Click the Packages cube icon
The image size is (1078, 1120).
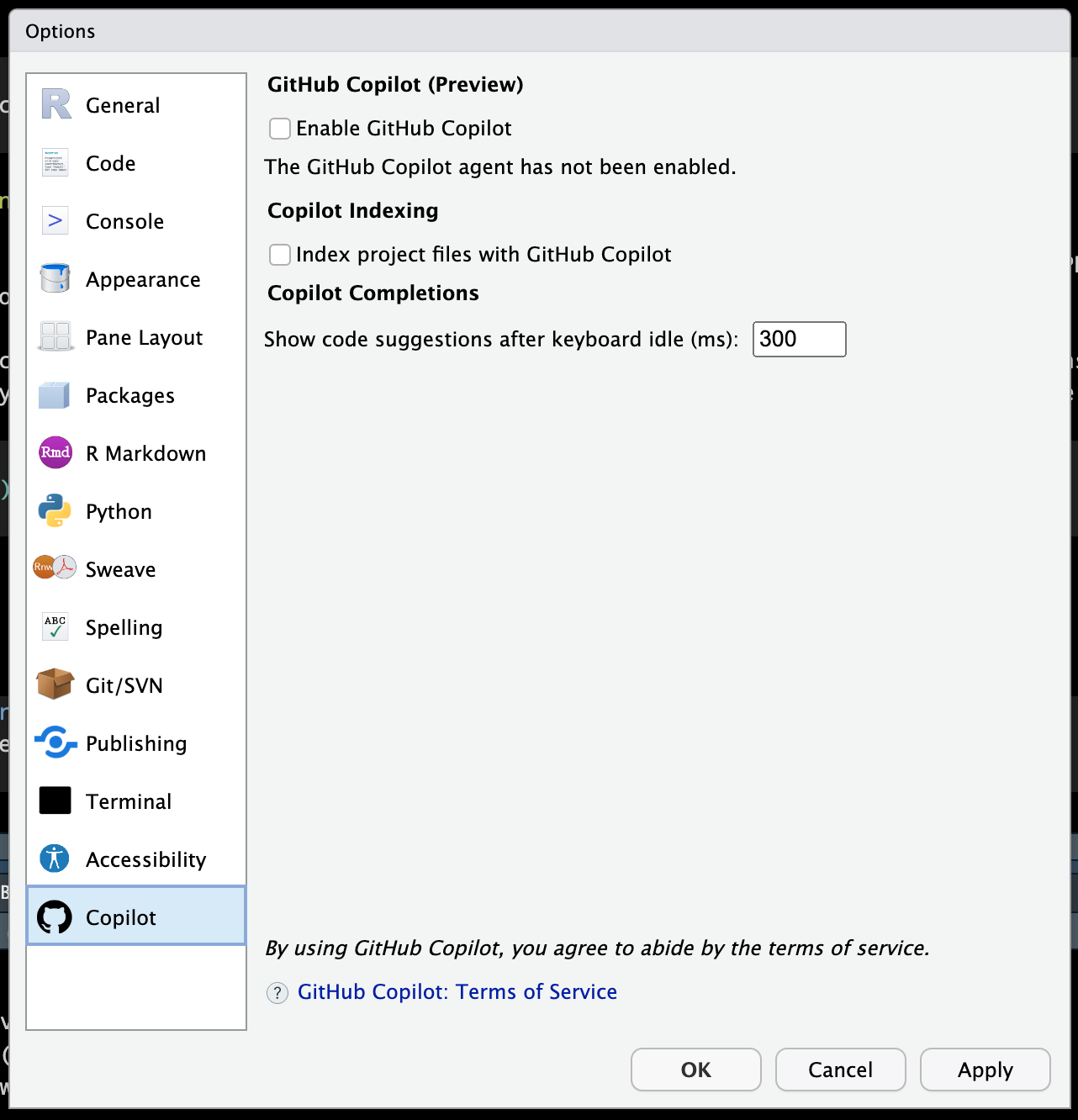point(54,394)
